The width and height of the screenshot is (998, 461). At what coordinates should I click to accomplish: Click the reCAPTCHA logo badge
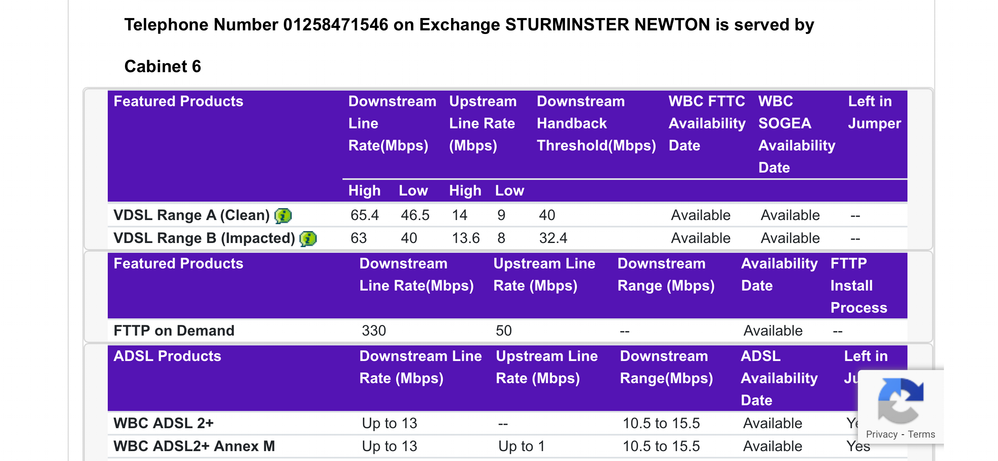[900, 401]
